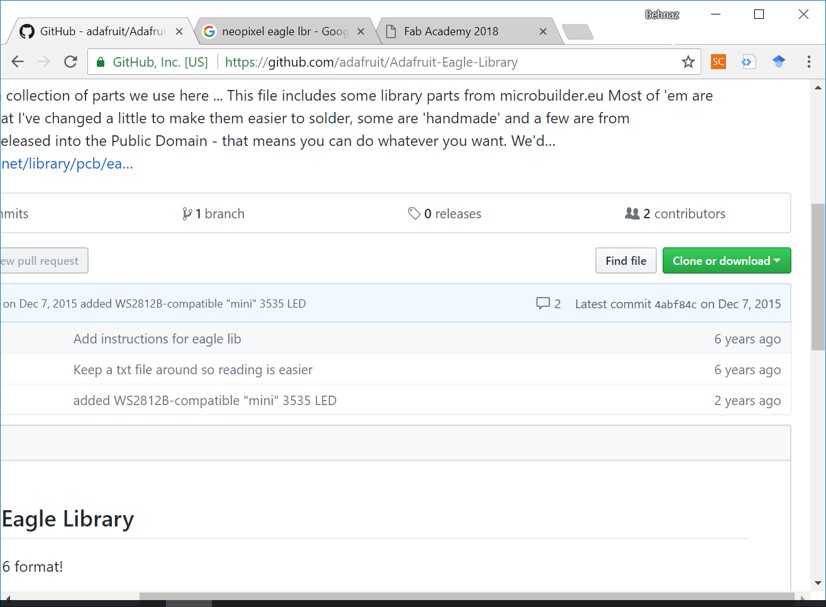Open the commit comments bubble icon
826x607 pixels.
(x=543, y=304)
